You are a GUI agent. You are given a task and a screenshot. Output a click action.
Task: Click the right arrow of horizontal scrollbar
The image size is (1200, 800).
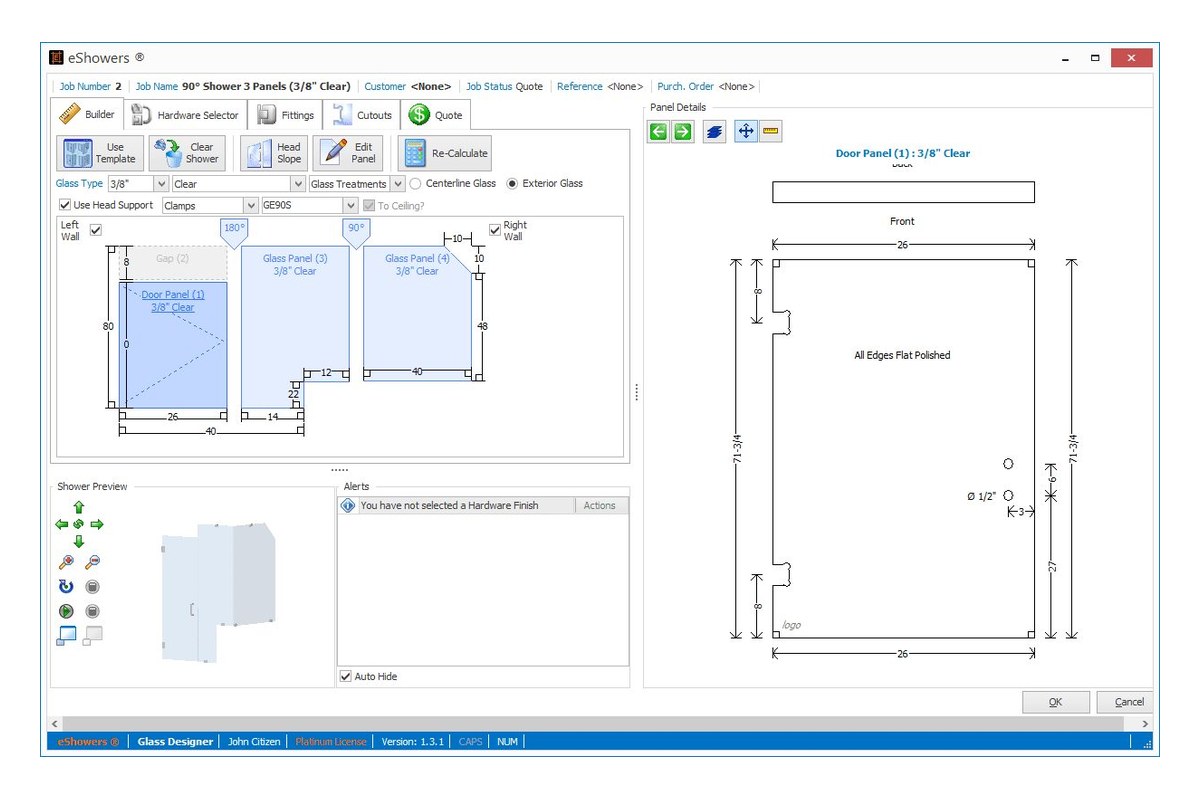[x=1146, y=724]
